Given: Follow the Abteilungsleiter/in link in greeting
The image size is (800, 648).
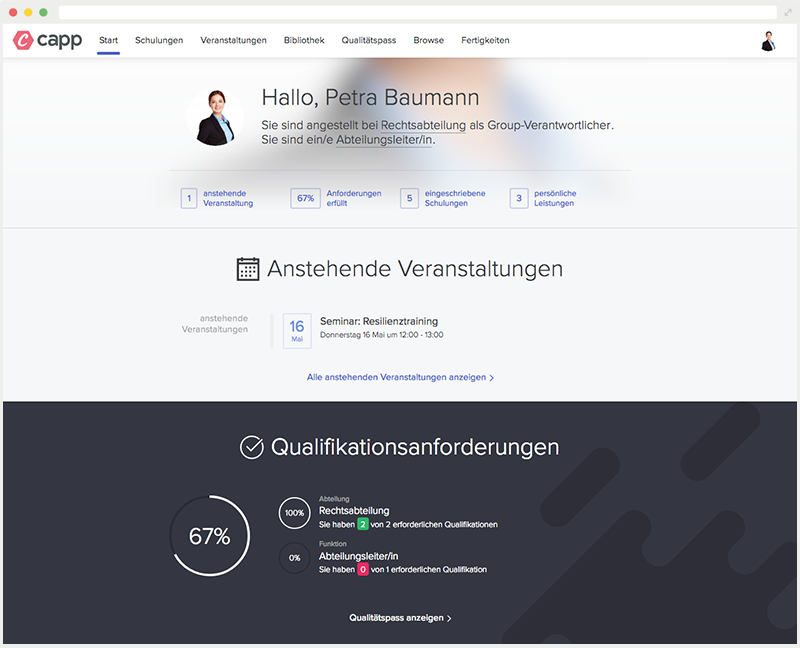Looking at the screenshot, I should tap(384, 140).
